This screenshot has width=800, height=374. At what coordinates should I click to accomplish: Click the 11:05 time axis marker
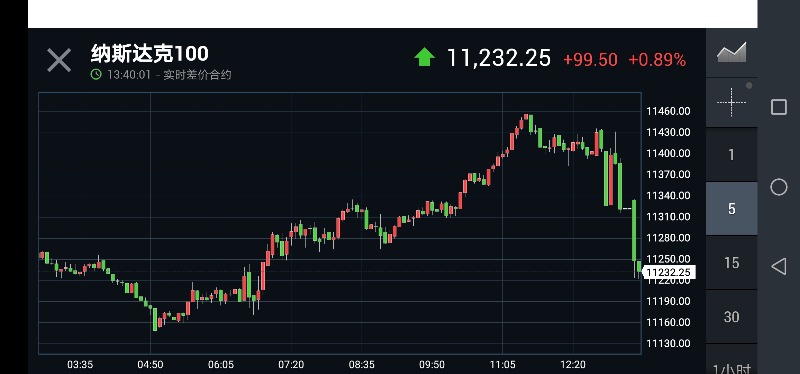tap(503, 365)
